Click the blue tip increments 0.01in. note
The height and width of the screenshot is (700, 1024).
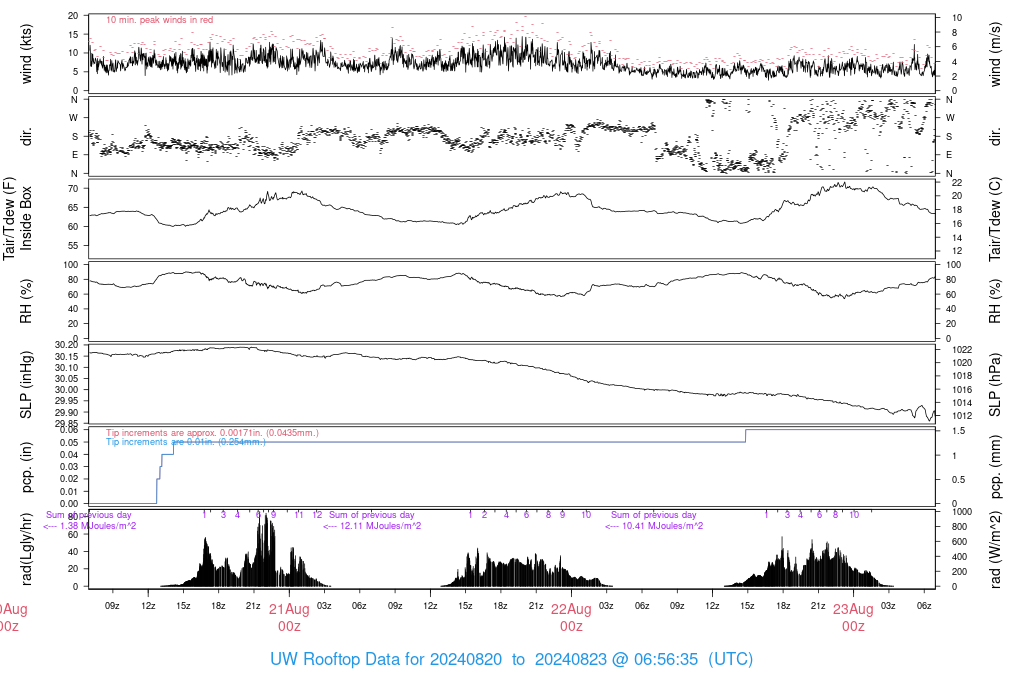185,442
